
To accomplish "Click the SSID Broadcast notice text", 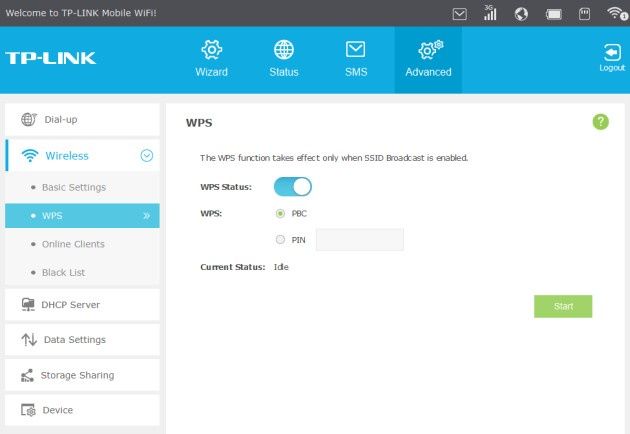I will coord(334,158).
